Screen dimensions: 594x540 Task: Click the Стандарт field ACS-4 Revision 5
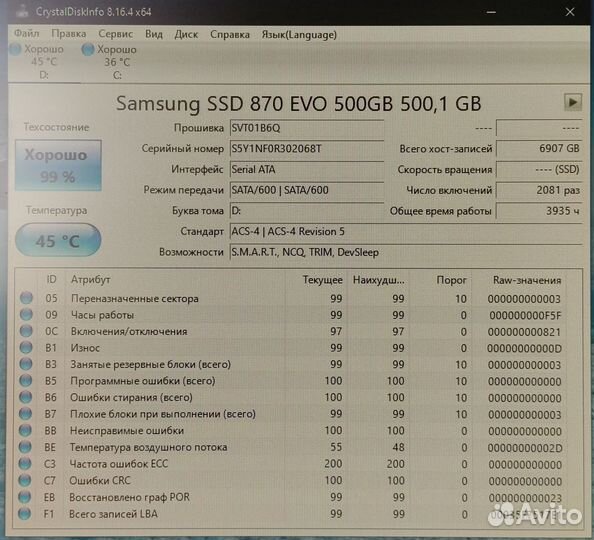pos(406,231)
